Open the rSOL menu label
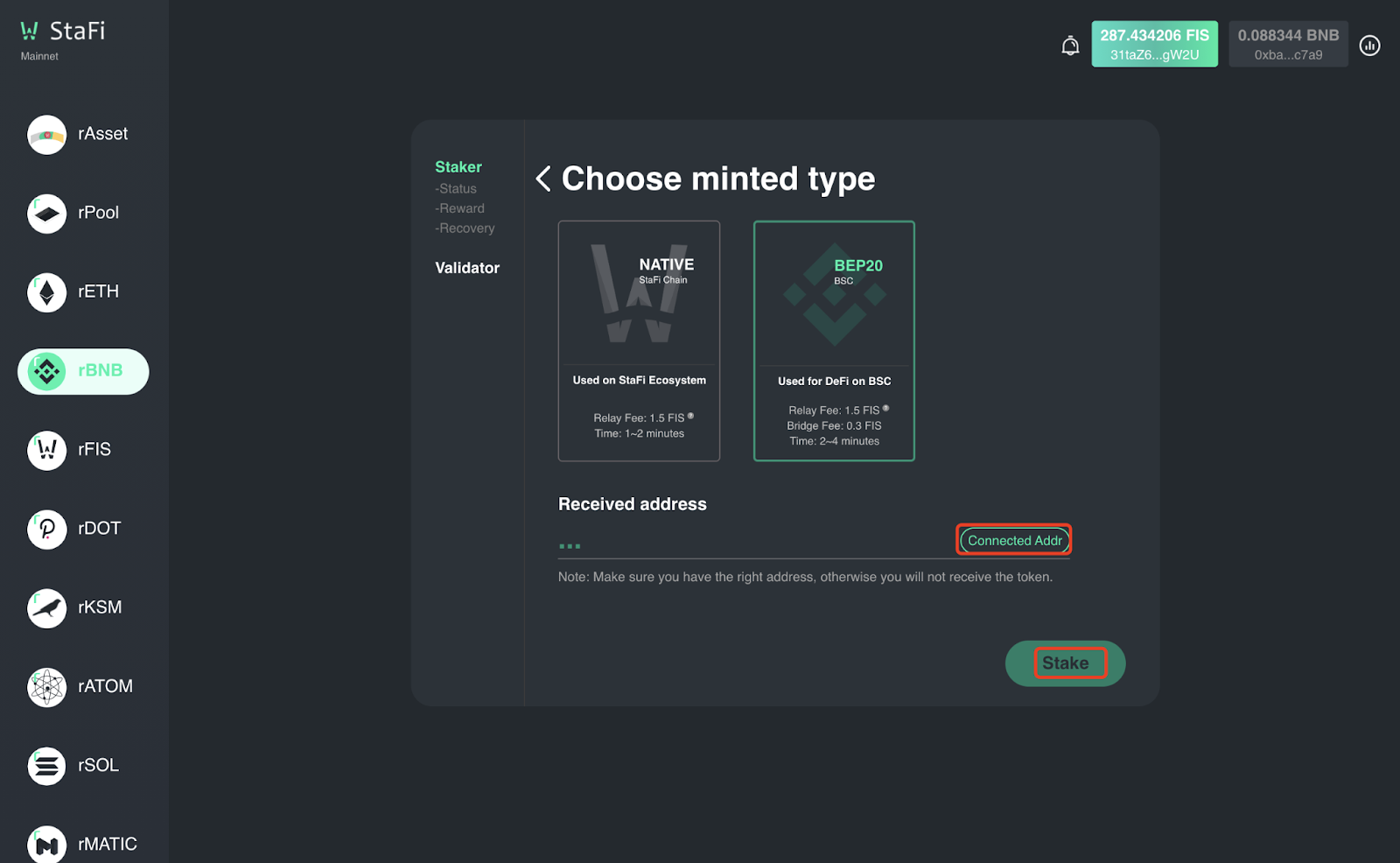This screenshot has width=1400, height=863. click(x=98, y=765)
